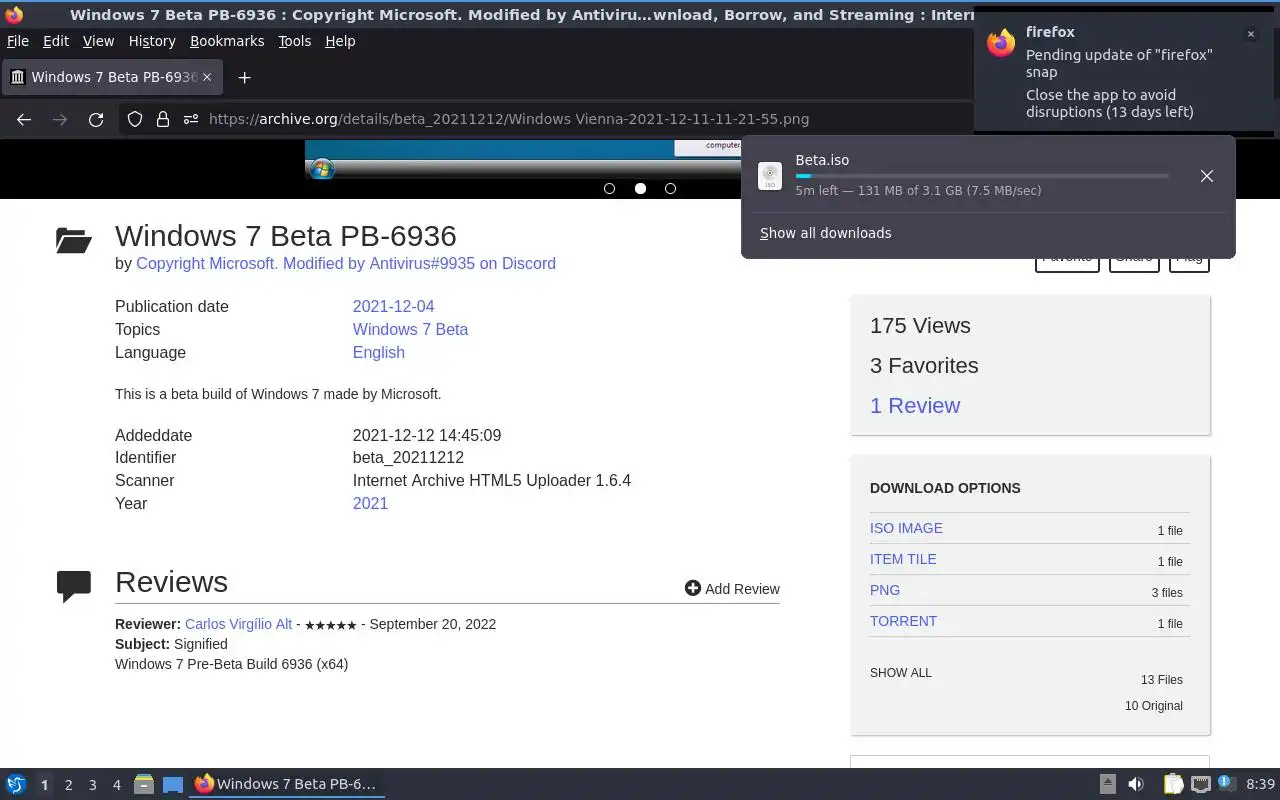This screenshot has width=1280, height=800.
Task: Select the second carousel dot
Action: [x=640, y=188]
